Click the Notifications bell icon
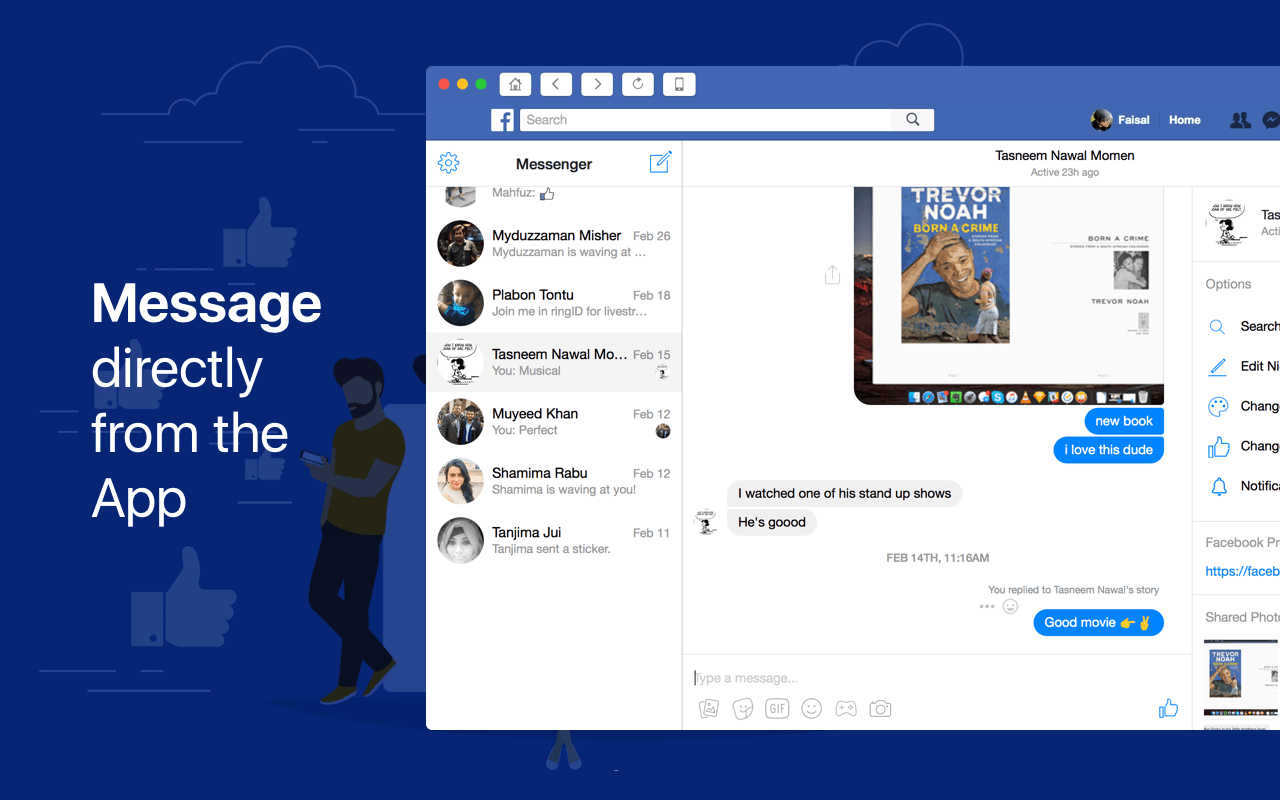1280x800 pixels. click(1218, 487)
